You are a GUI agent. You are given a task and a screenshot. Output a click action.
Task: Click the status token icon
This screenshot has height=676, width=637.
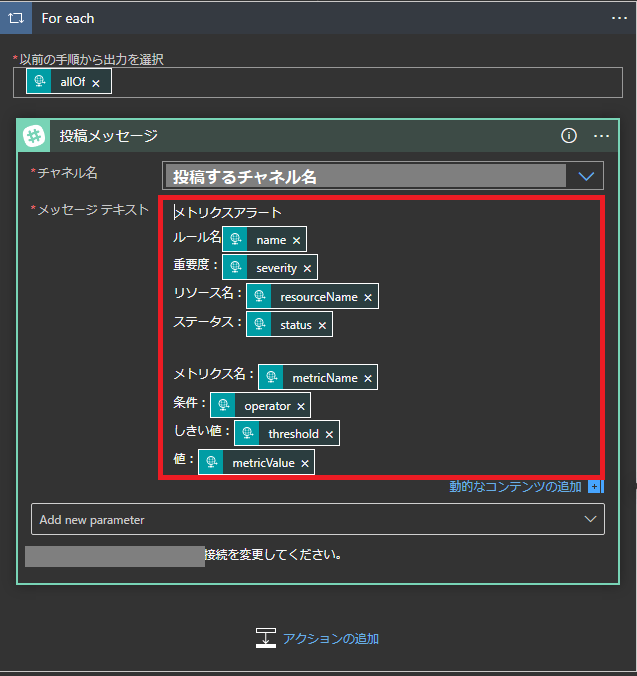[x=259, y=324]
